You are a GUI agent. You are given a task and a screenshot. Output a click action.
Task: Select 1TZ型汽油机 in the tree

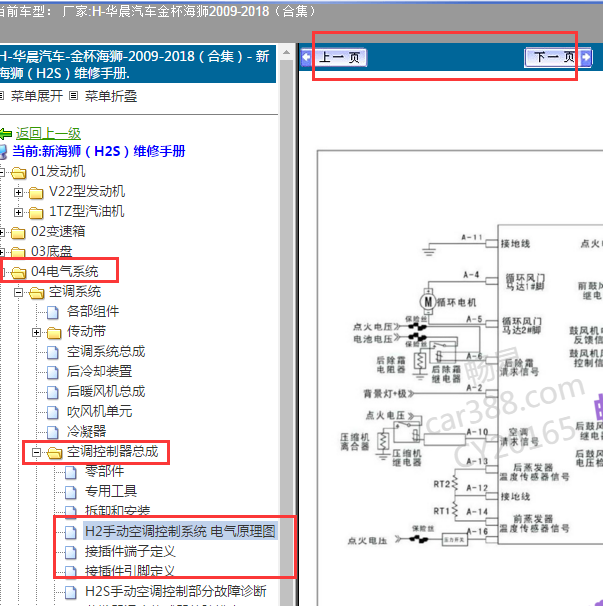pyautogui.click(x=87, y=211)
